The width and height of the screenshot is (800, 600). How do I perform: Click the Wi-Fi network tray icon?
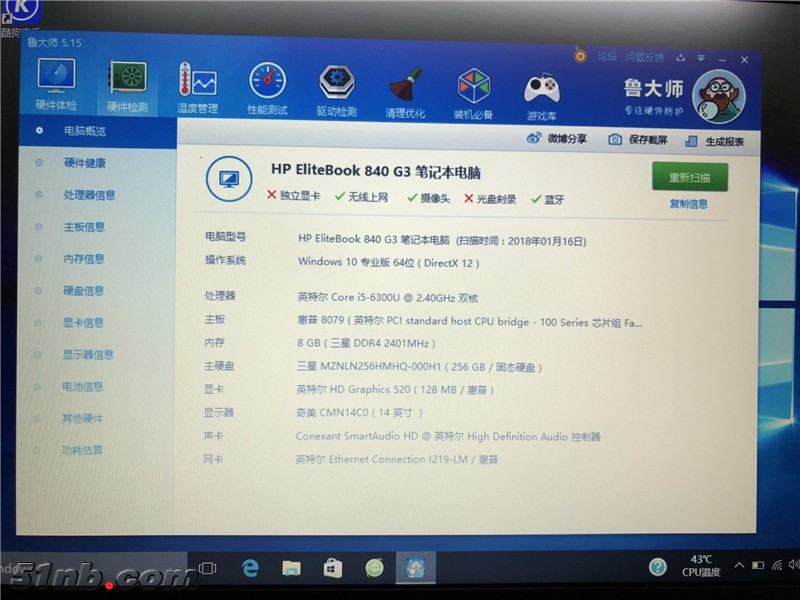pos(777,564)
